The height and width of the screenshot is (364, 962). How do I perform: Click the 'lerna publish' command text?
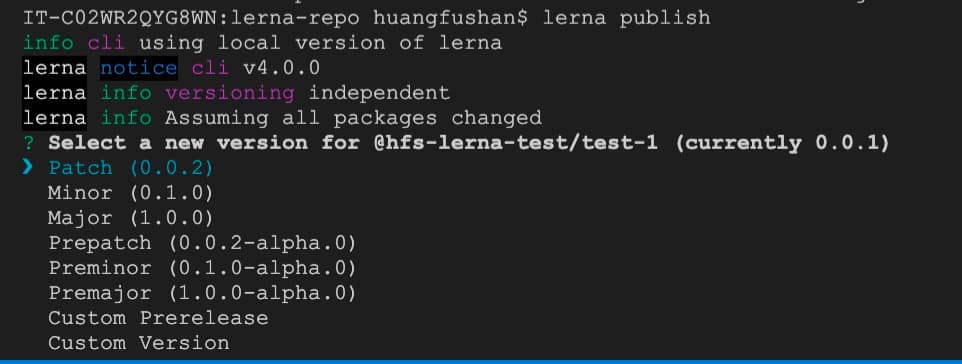click(626, 18)
